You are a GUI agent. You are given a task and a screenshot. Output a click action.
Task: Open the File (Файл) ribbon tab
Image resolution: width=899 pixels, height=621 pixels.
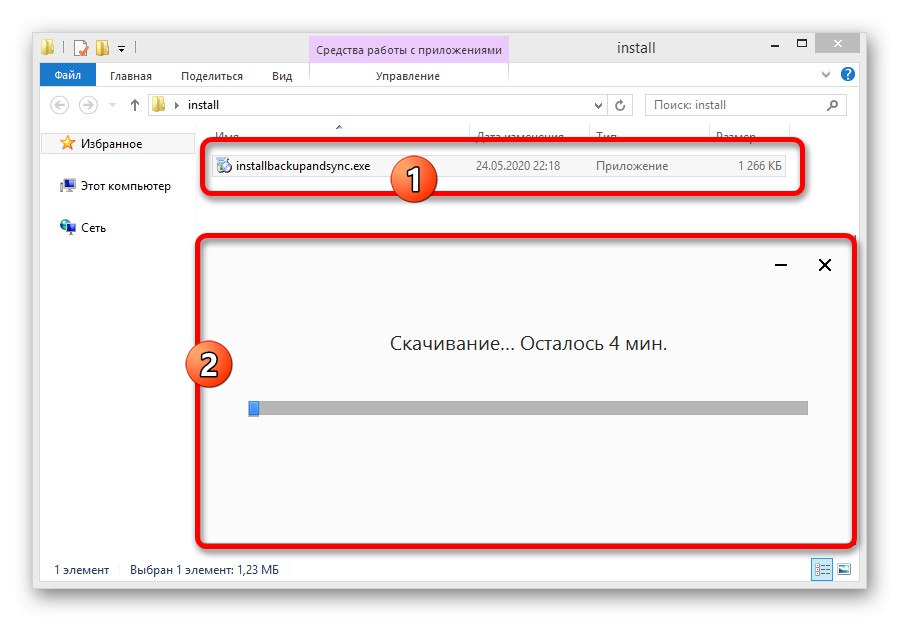coord(68,75)
